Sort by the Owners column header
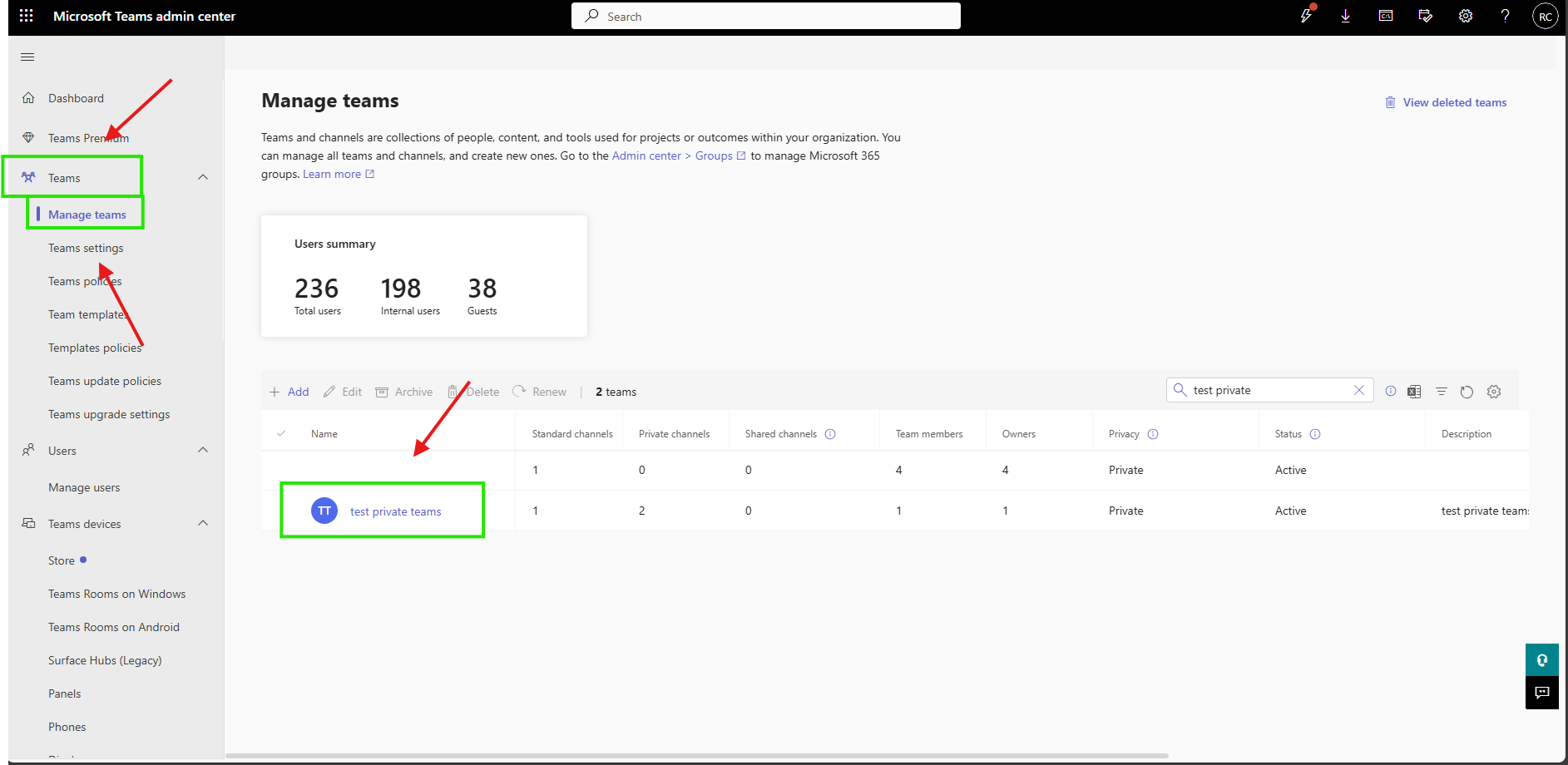1568x765 pixels. (x=1019, y=434)
